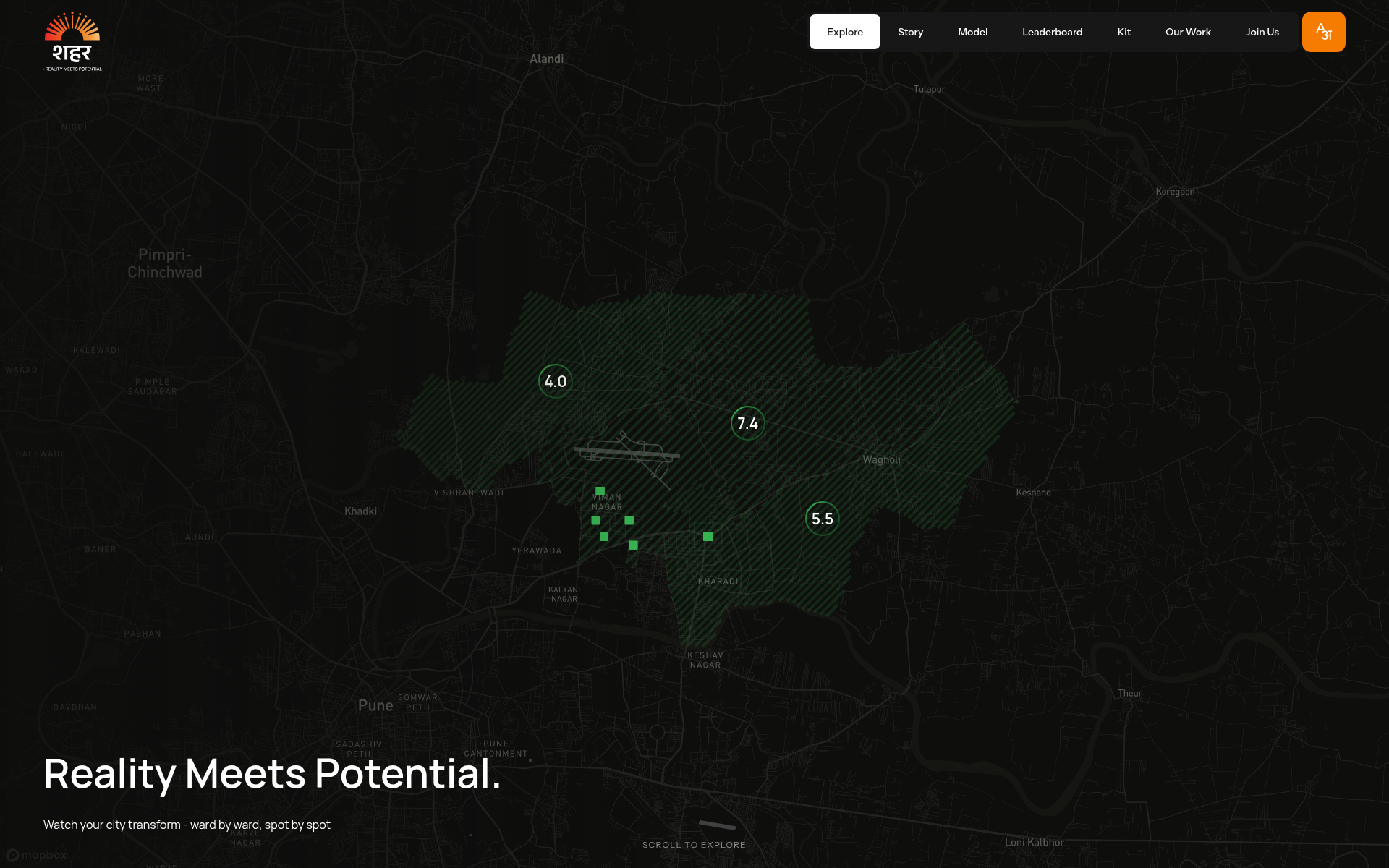The height and width of the screenshot is (868, 1389).
Task: Click the green spot marker nearest Kharadi
Action: click(708, 537)
